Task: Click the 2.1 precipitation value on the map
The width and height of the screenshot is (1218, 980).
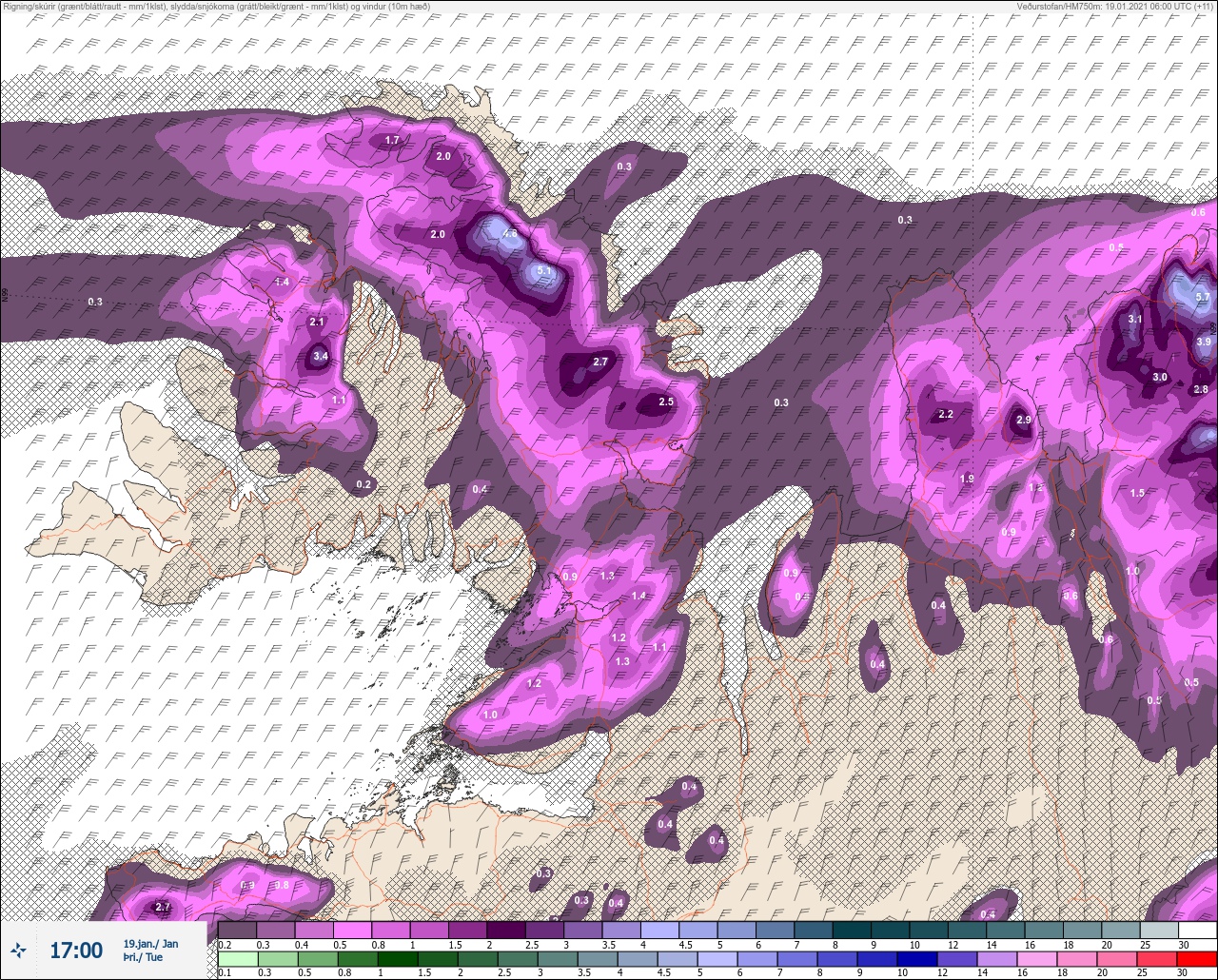Action: pos(317,322)
